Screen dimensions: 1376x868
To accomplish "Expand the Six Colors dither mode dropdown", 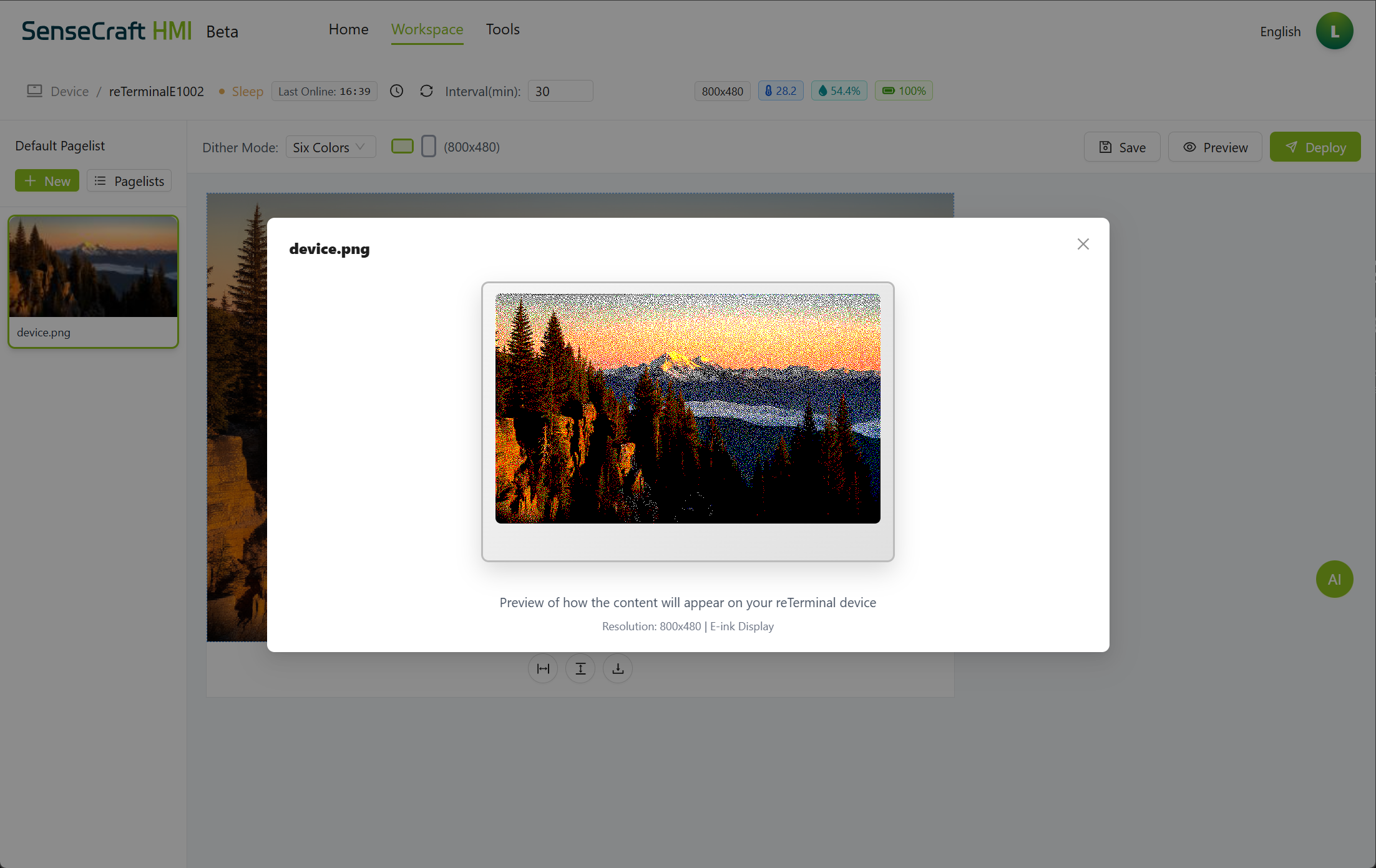I will 330,147.
